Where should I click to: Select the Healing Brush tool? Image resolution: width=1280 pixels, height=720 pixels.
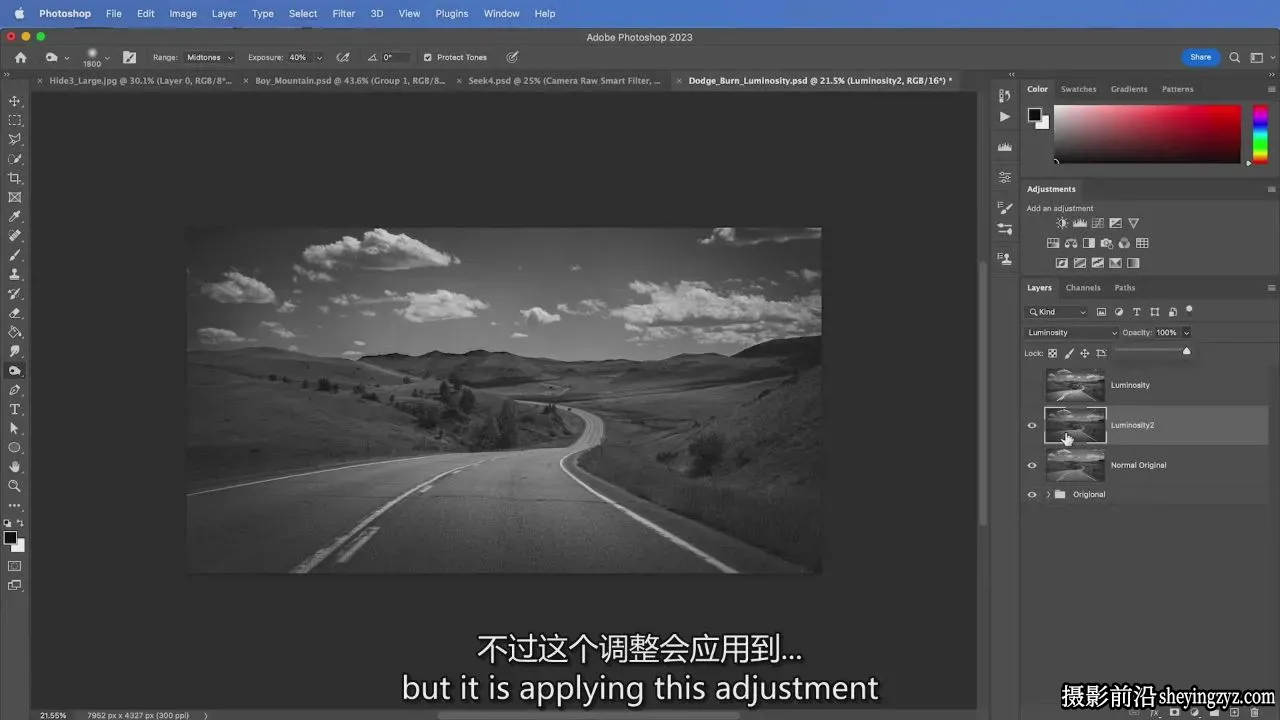tap(15, 236)
